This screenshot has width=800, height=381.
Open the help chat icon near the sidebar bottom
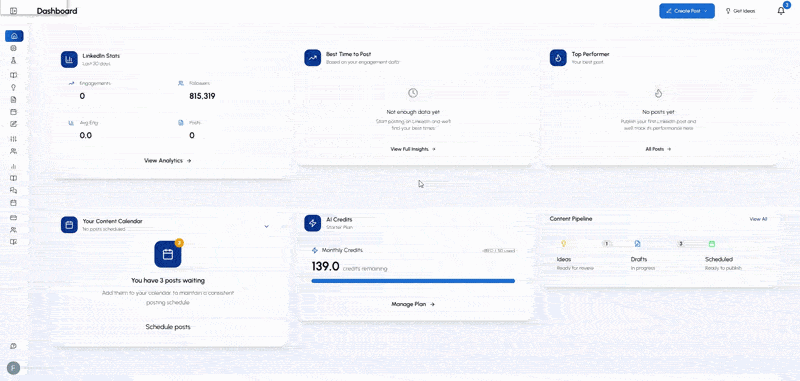point(14,346)
